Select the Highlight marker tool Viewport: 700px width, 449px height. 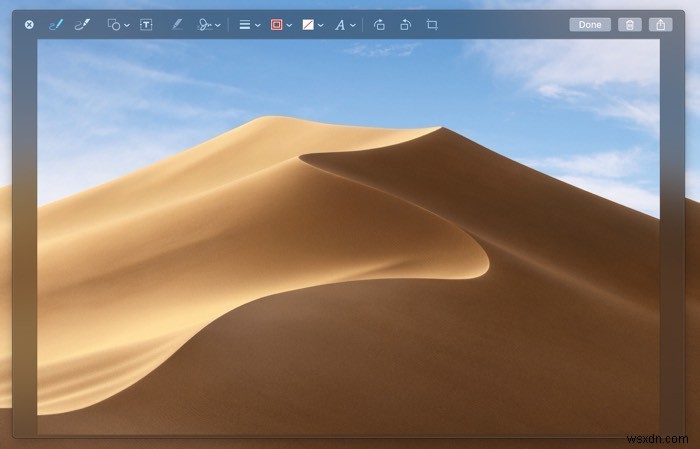pyautogui.click(x=177, y=25)
